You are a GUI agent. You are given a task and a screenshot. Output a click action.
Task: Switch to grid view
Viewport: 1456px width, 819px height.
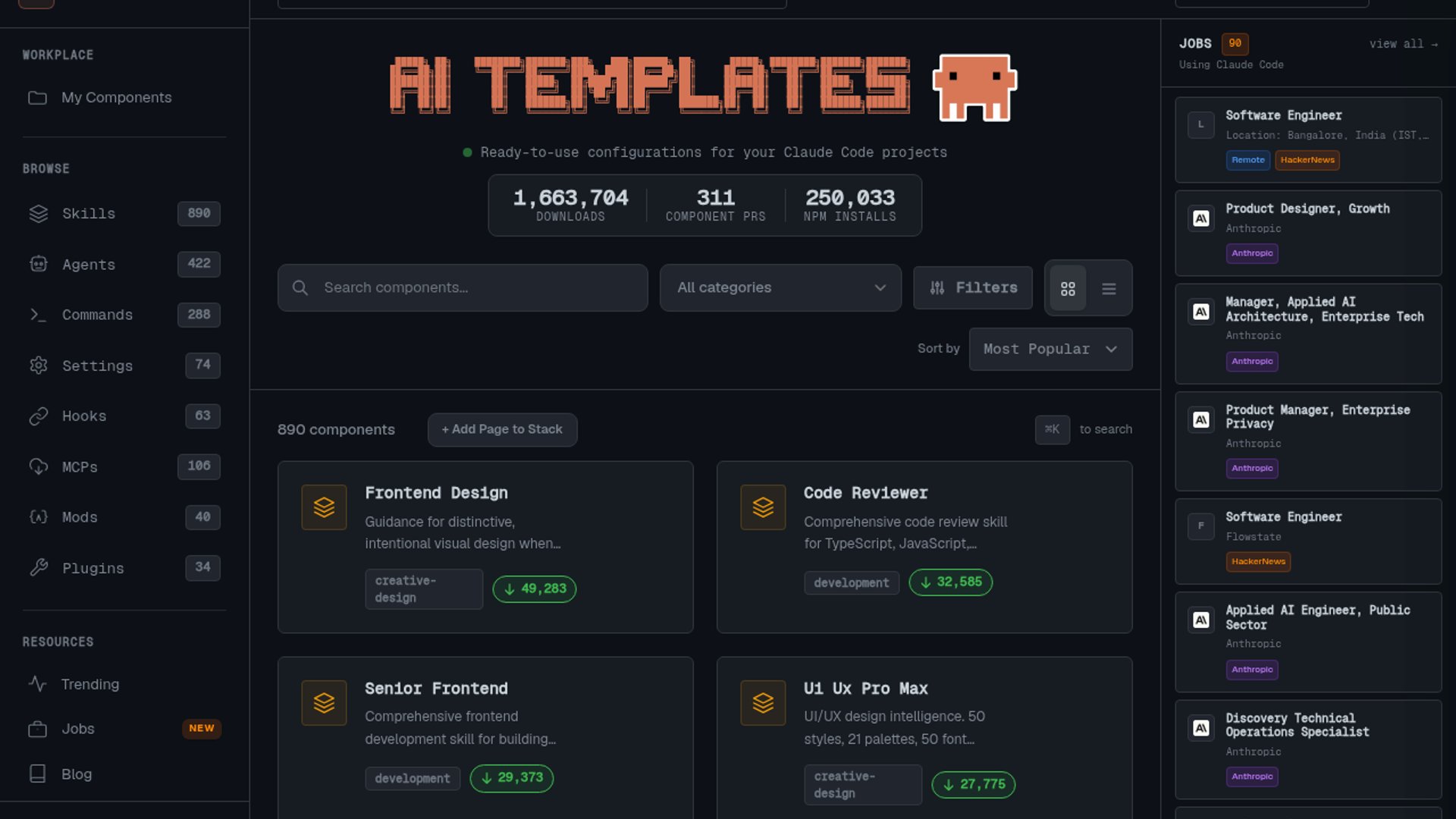click(x=1068, y=288)
